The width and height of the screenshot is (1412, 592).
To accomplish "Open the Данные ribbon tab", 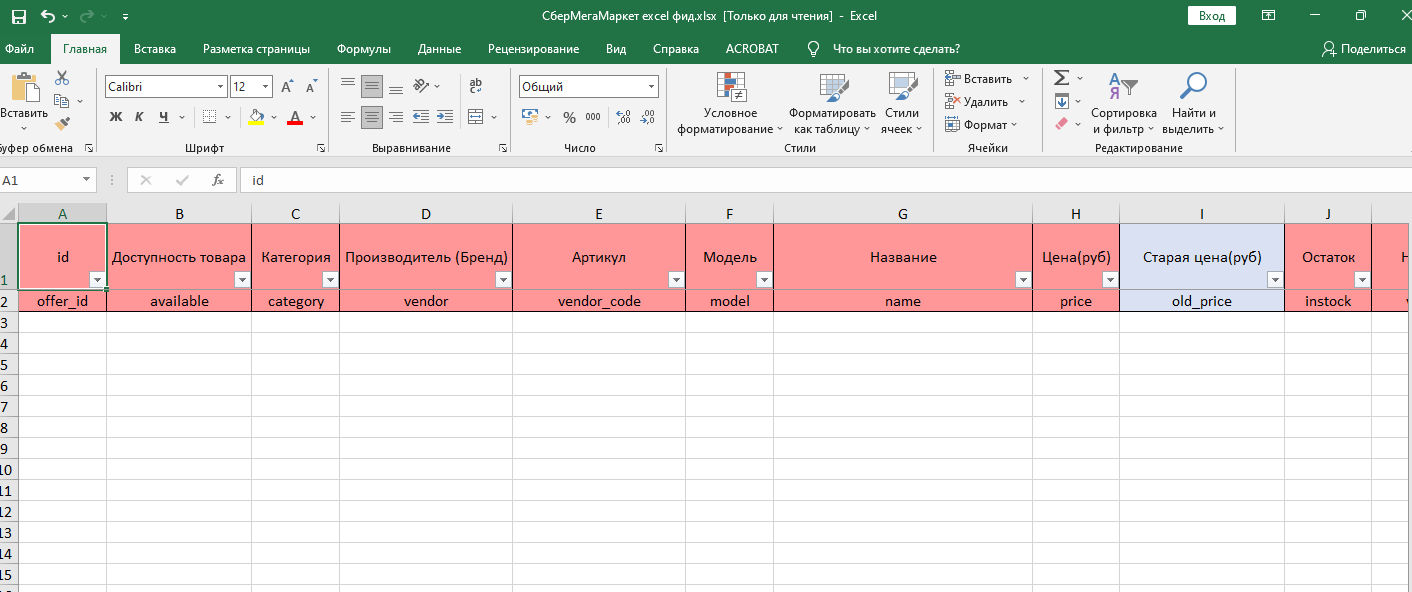I will click(x=439, y=49).
